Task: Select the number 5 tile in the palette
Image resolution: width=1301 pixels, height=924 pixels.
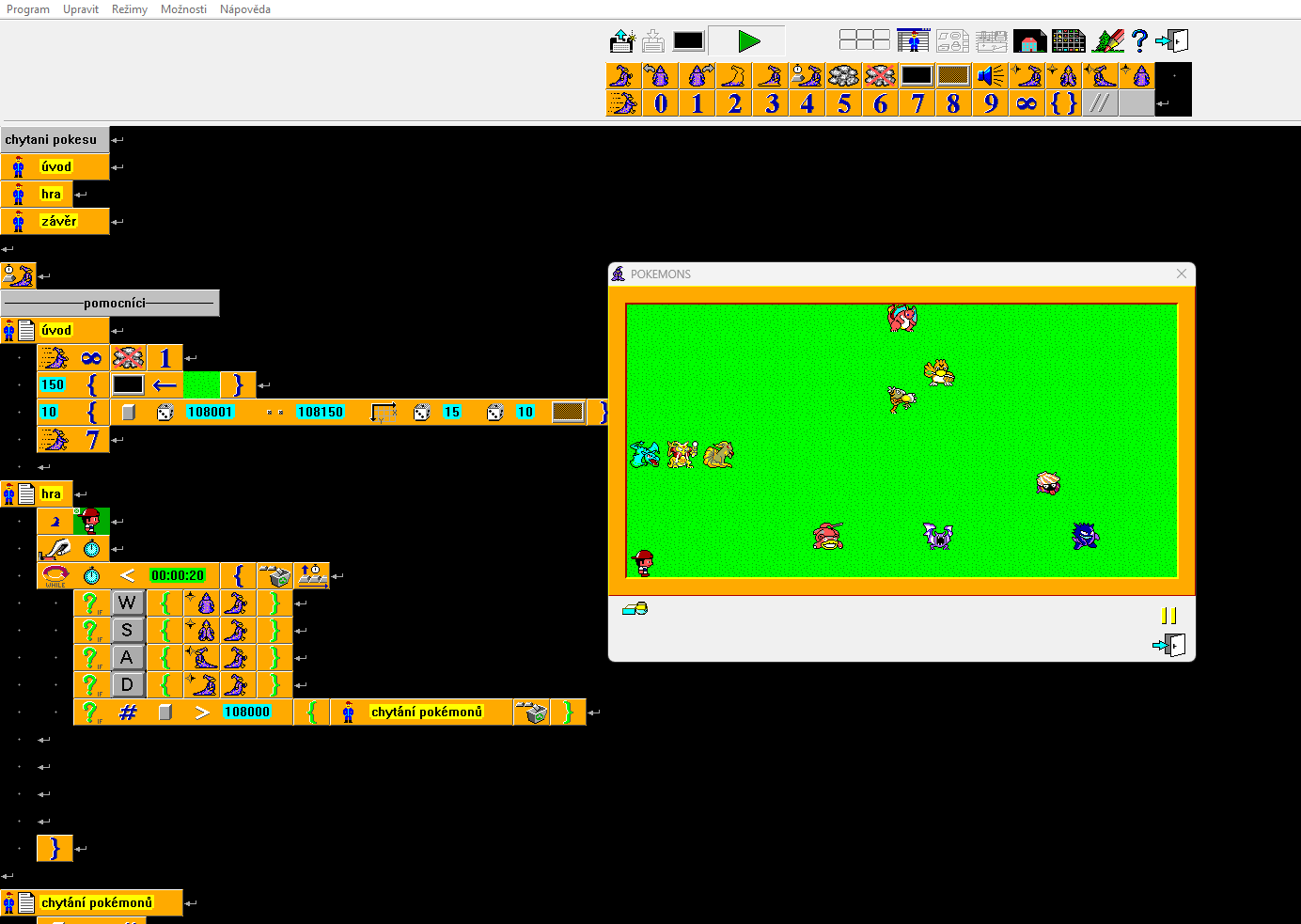Action: point(843,103)
